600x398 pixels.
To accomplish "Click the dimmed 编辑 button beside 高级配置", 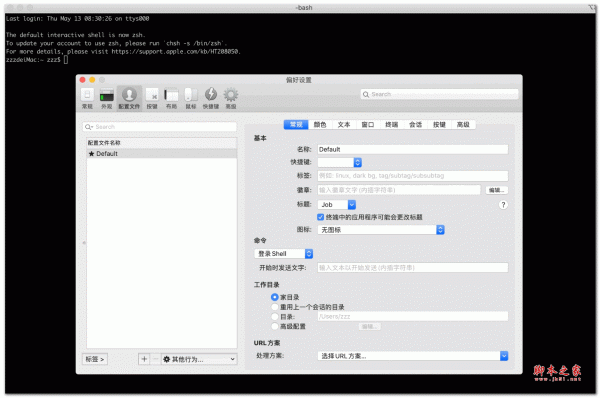I will pyautogui.click(x=370, y=326).
